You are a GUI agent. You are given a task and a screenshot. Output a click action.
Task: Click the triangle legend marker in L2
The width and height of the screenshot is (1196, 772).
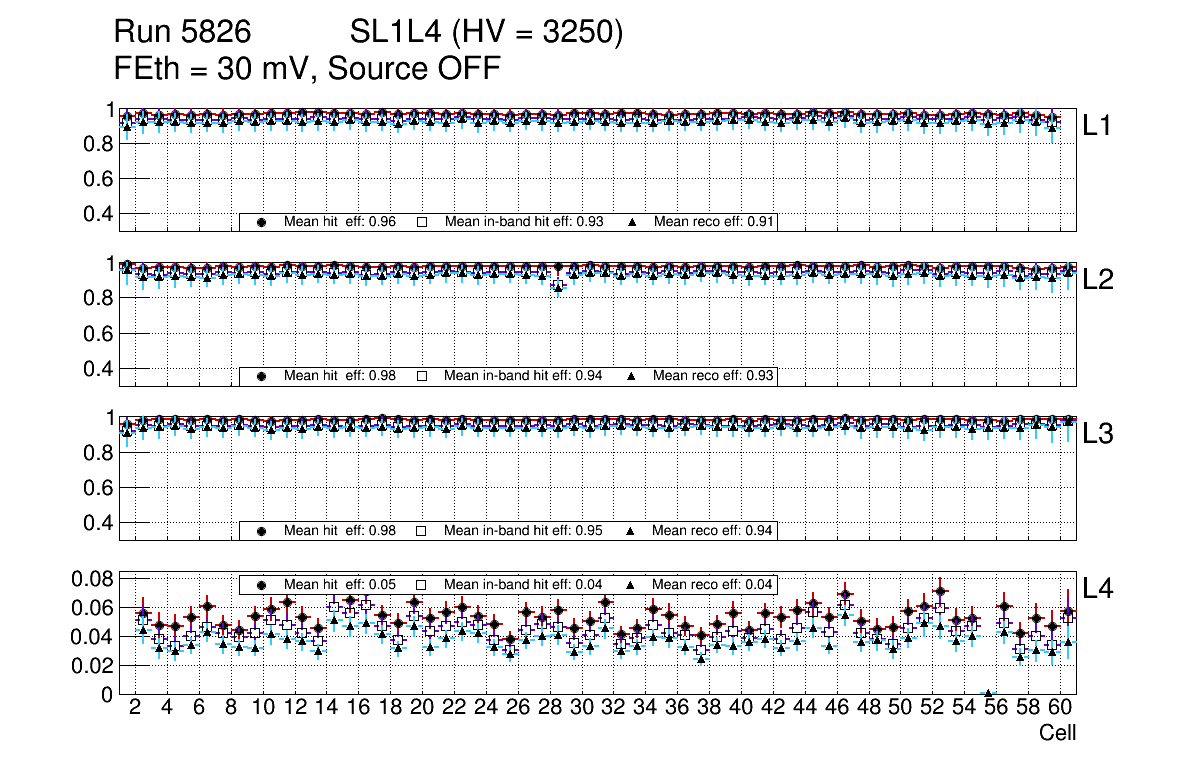pyautogui.click(x=632, y=376)
